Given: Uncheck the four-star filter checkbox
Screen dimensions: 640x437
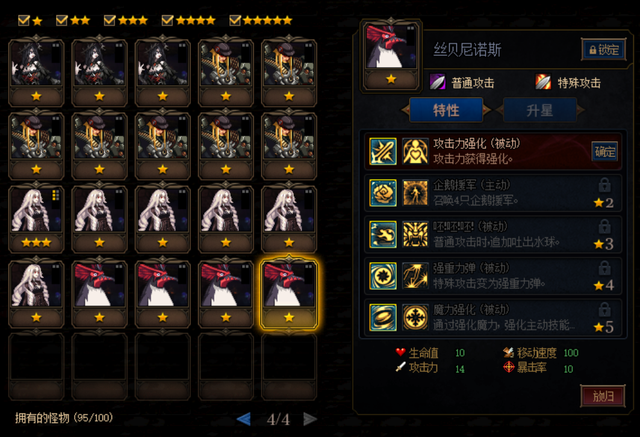Looking at the screenshot, I should click(x=167, y=20).
